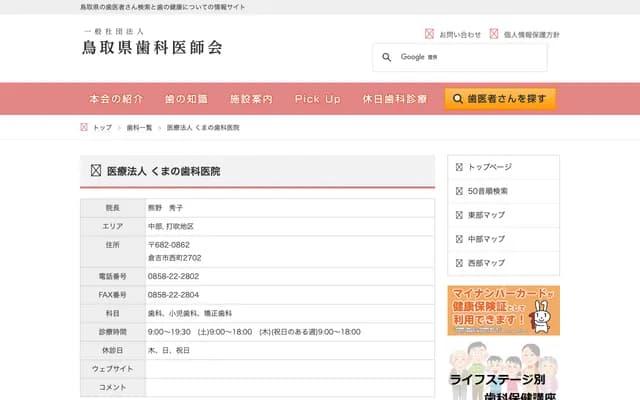
Task: Click the 鳥取県歯科医師会 site logo
Action: (x=152, y=42)
